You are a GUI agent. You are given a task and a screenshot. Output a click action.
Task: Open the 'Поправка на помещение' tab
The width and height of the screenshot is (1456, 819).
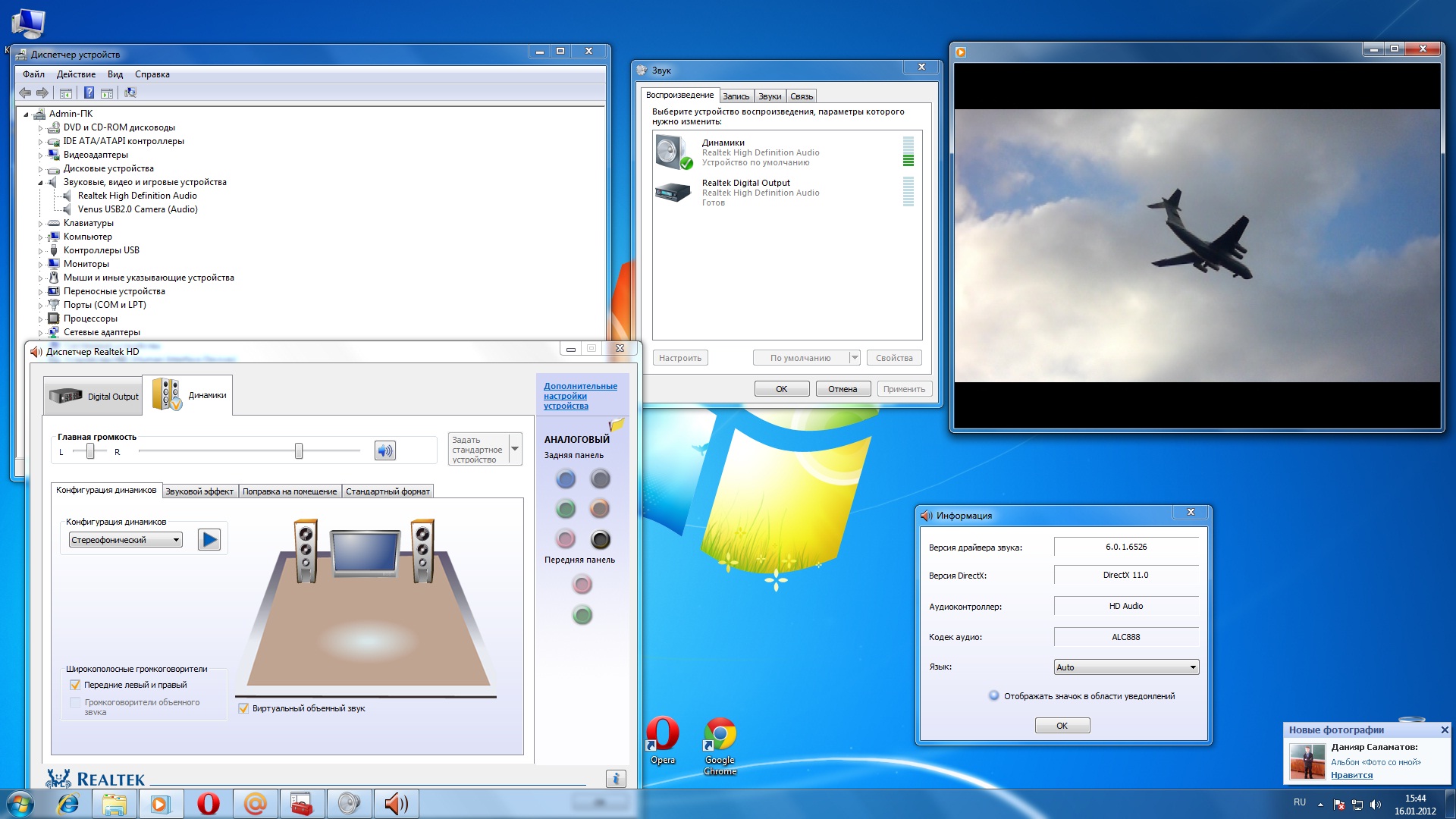pos(290,491)
